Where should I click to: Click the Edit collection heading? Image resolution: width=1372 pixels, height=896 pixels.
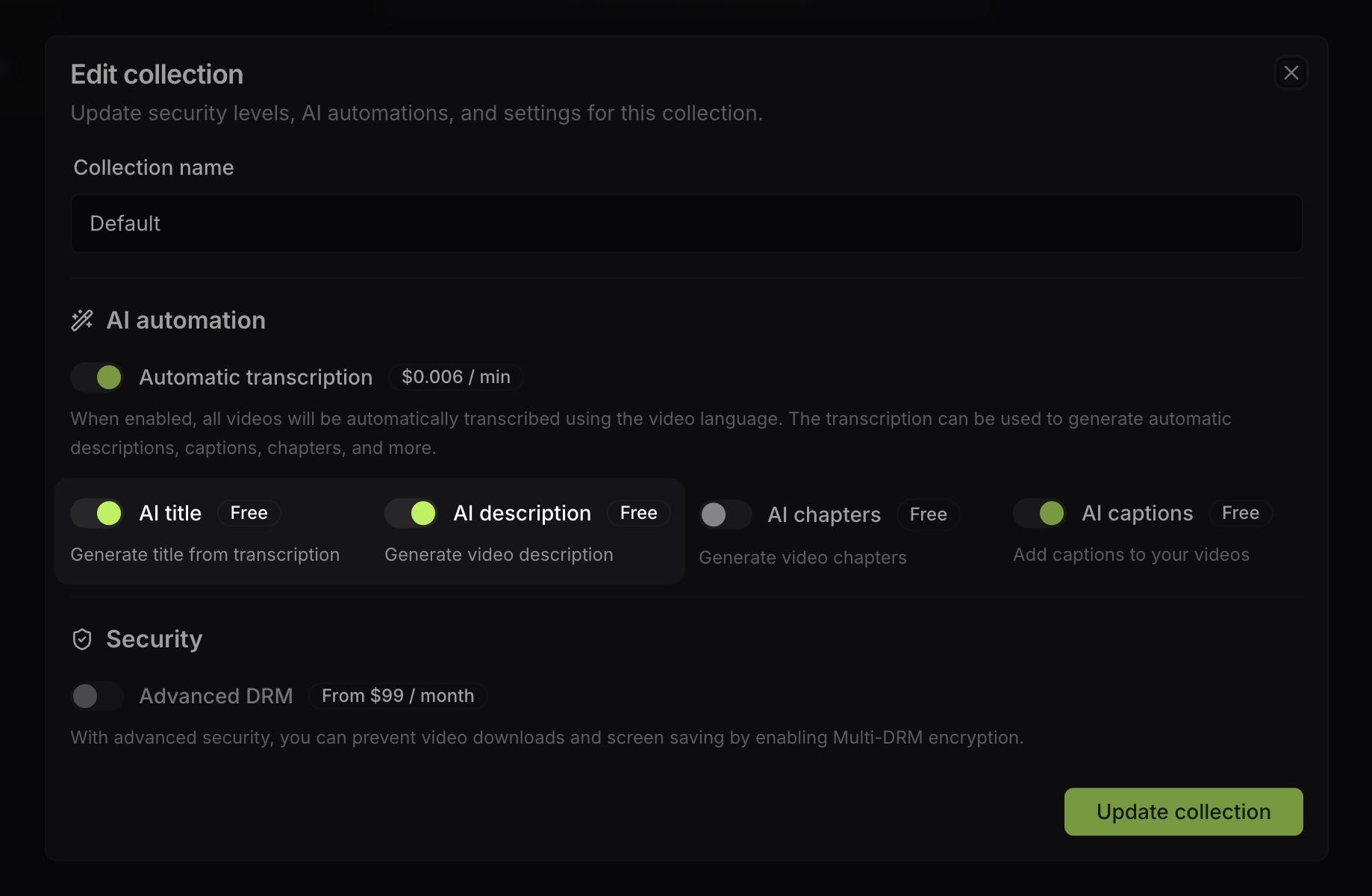(x=157, y=75)
